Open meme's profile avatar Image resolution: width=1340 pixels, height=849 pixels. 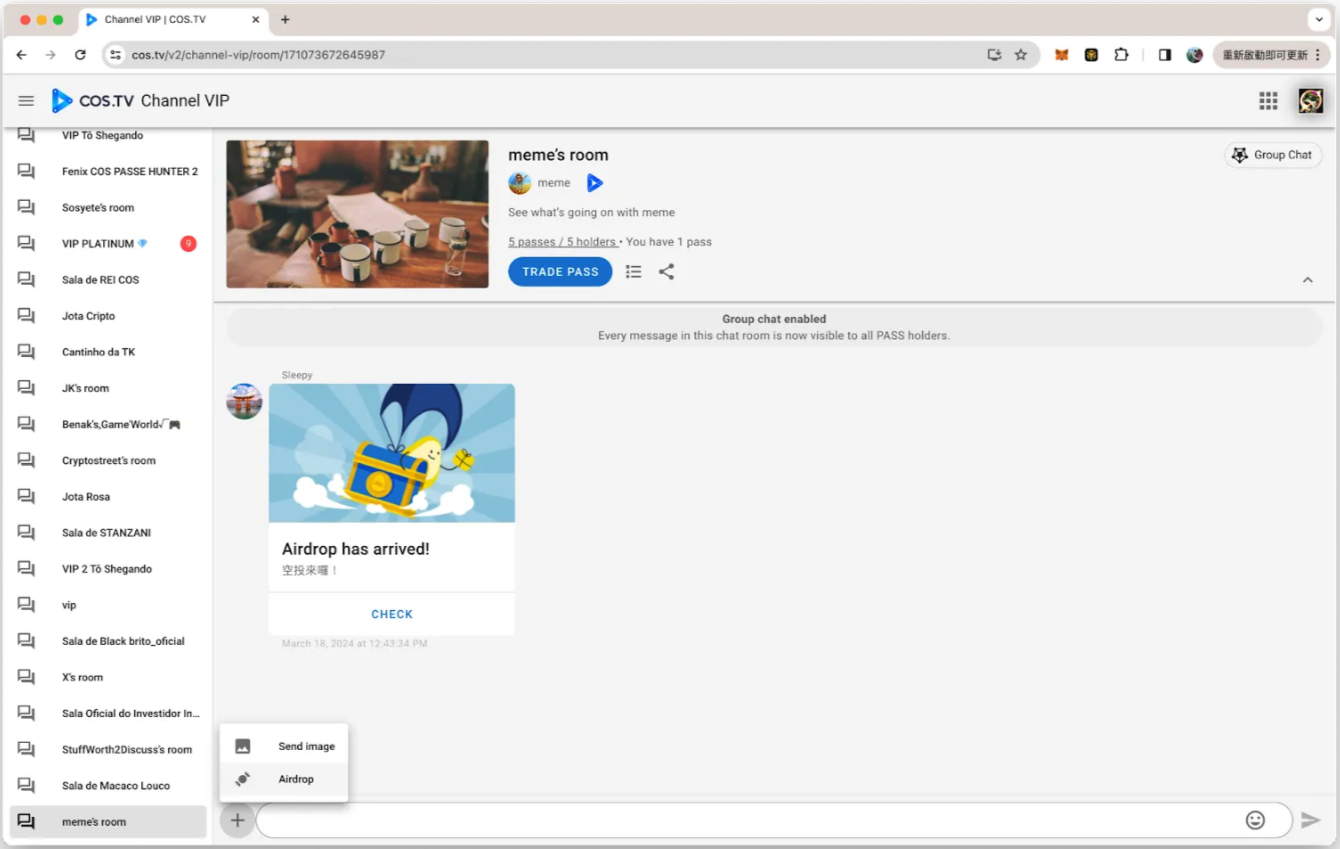pyautogui.click(x=520, y=183)
